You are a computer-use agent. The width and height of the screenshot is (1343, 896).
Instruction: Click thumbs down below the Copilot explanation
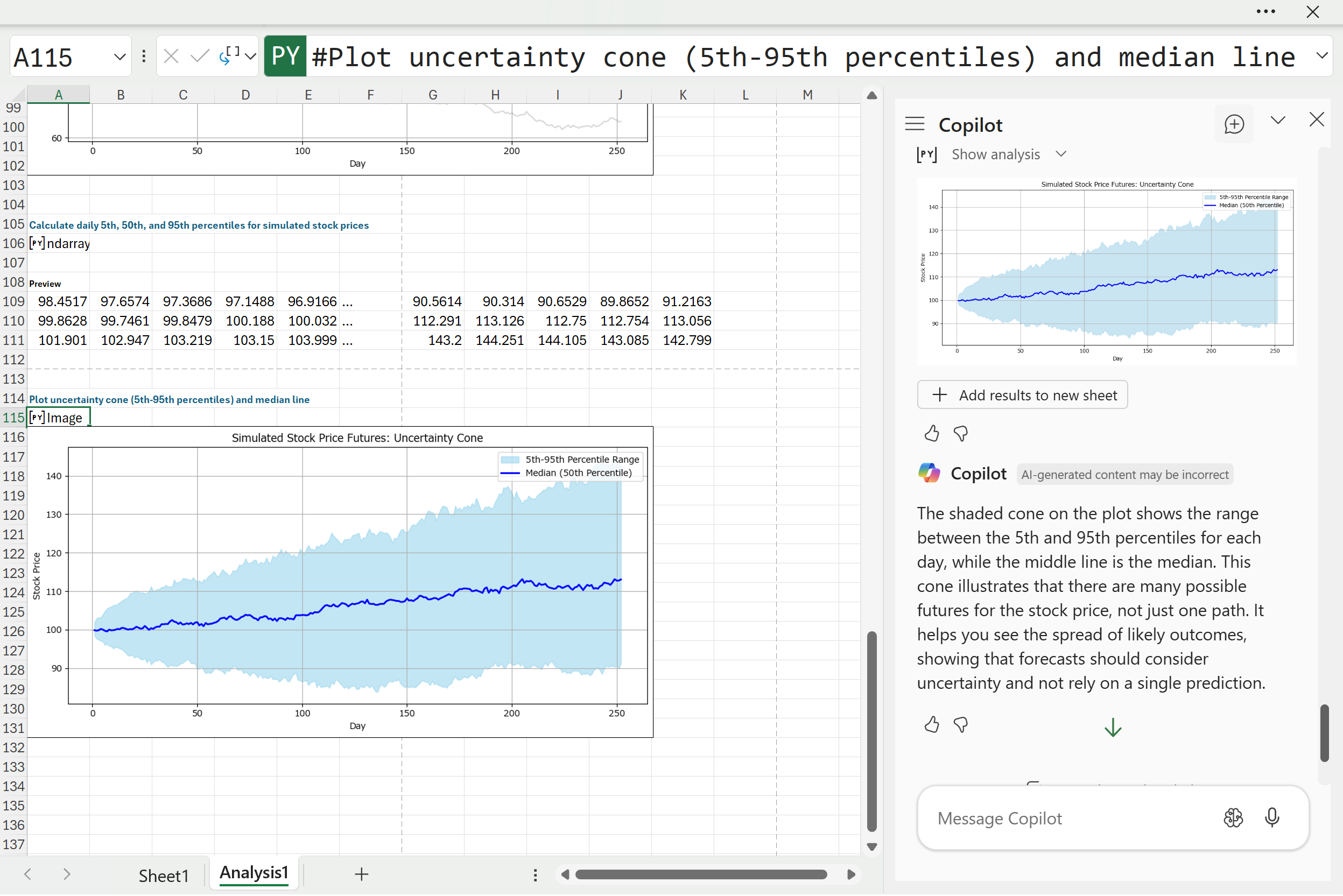961,724
